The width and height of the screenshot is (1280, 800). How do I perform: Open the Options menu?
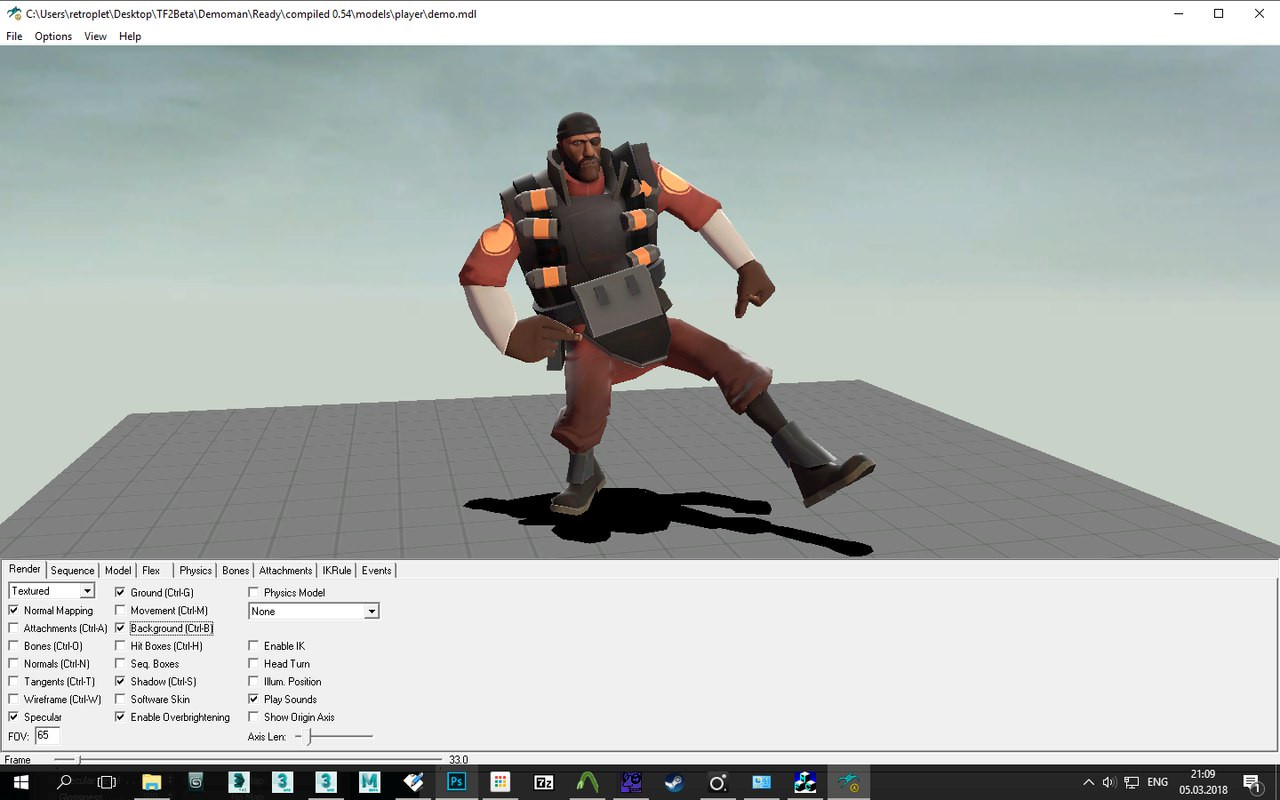52,36
